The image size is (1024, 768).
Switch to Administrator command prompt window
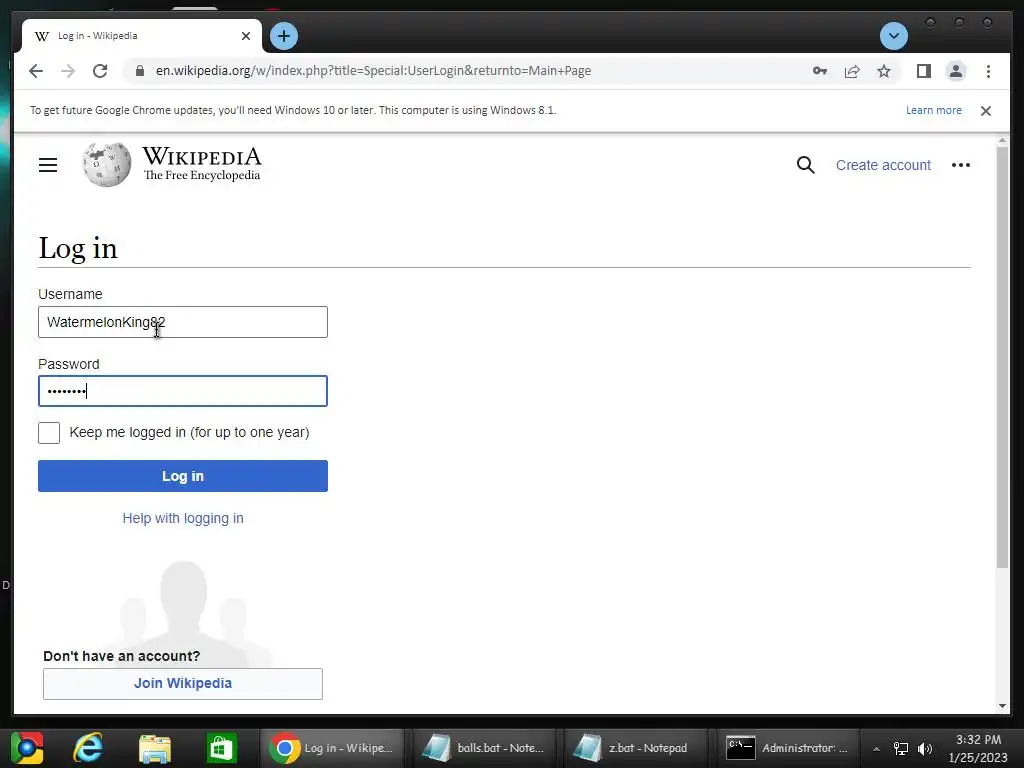787,748
